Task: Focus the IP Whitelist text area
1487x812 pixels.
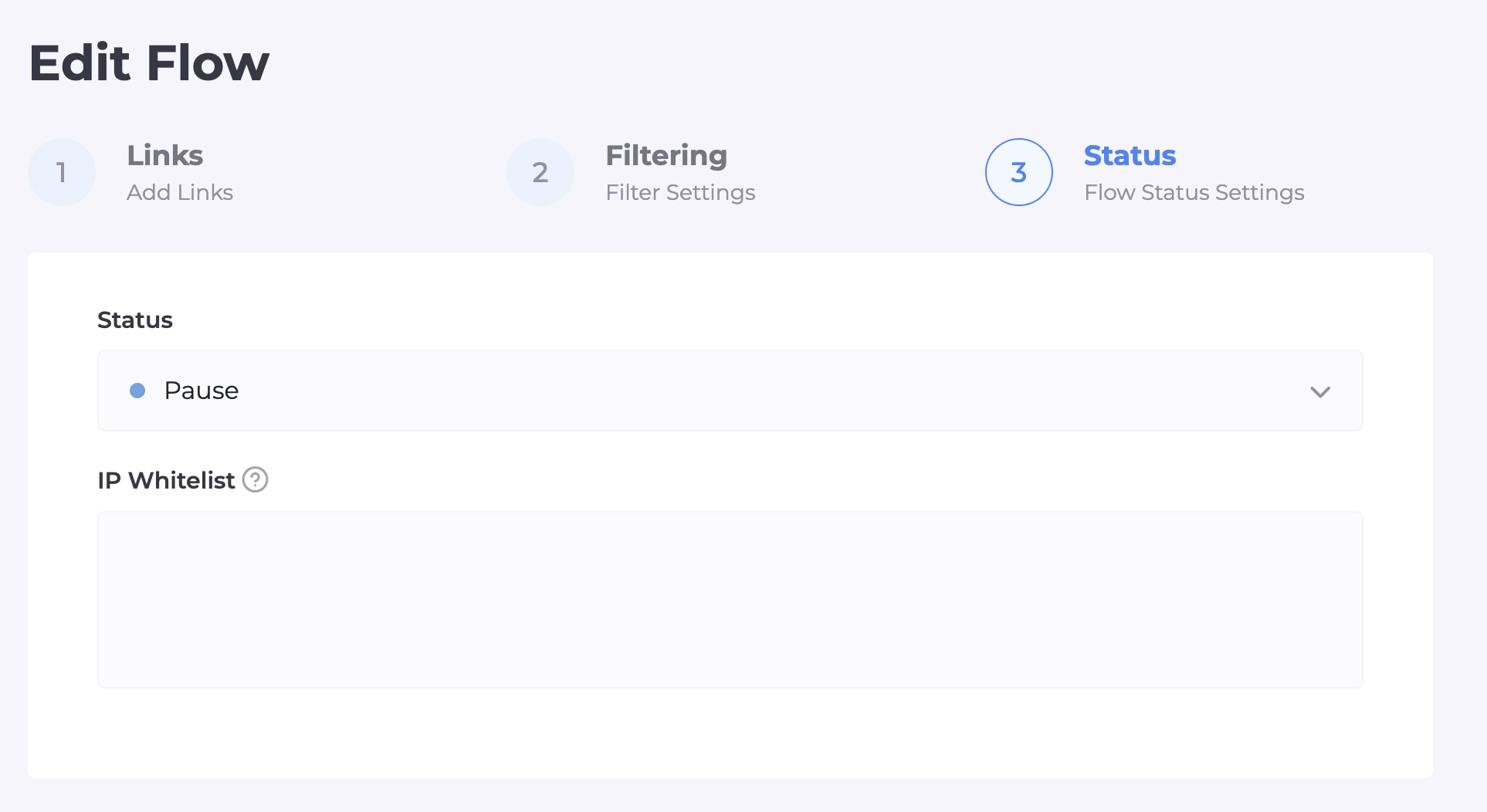Action: [x=730, y=599]
